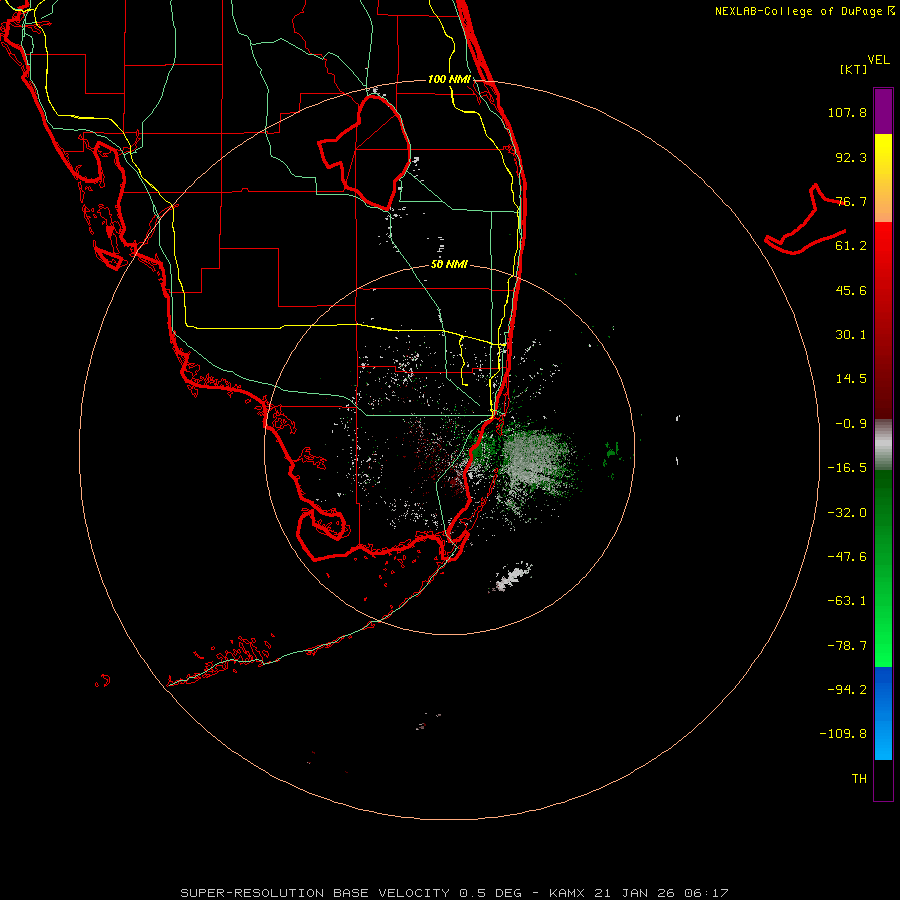The width and height of the screenshot is (900, 900).
Task: Click the -78.7 velocity scale value
Action: click(847, 646)
